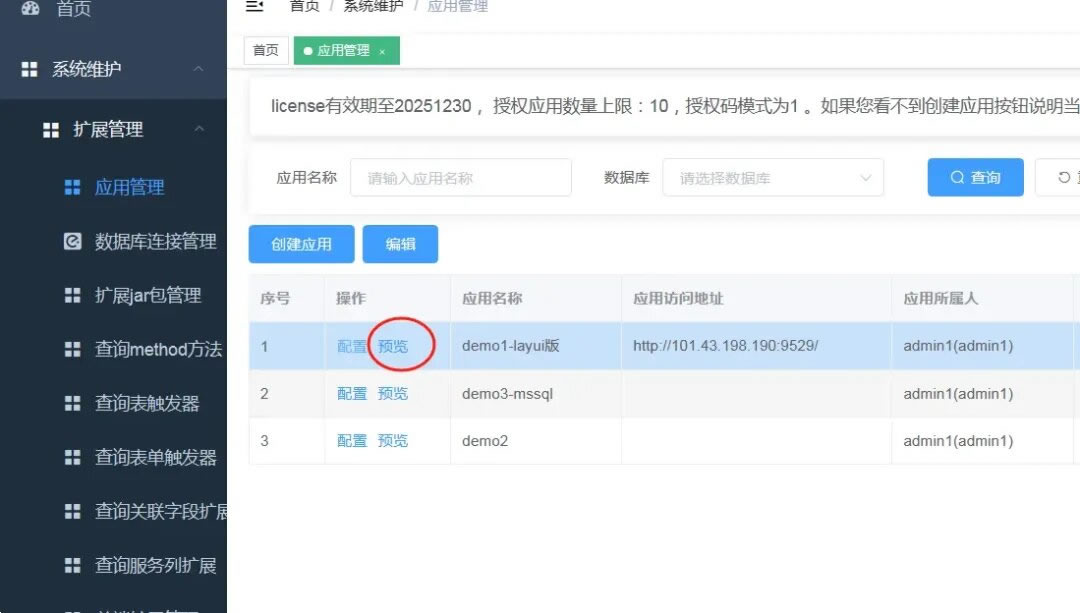Collapse the 扩展管理 submenu chevron
Image resolution: width=1080 pixels, height=613 pixels.
pos(198,129)
